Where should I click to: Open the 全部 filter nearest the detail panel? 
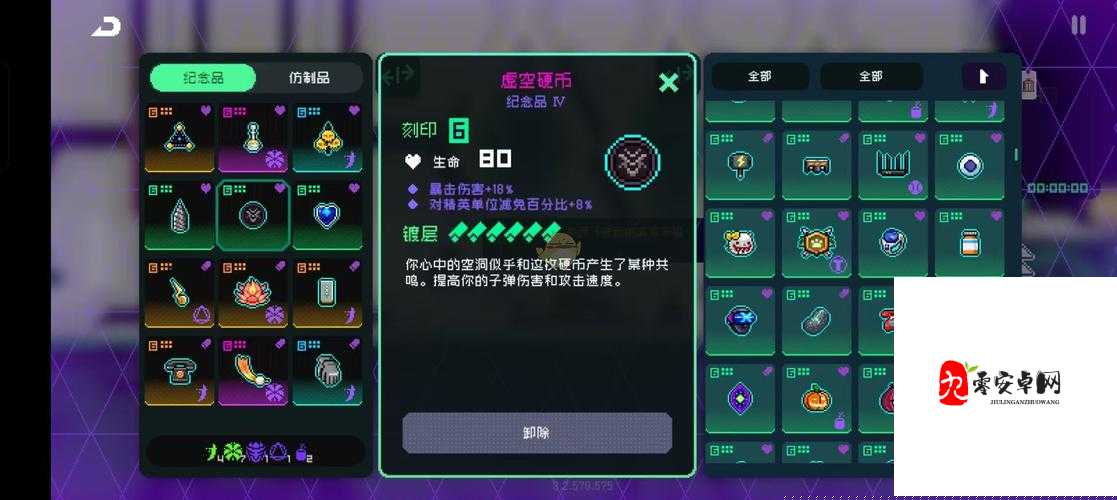point(760,76)
